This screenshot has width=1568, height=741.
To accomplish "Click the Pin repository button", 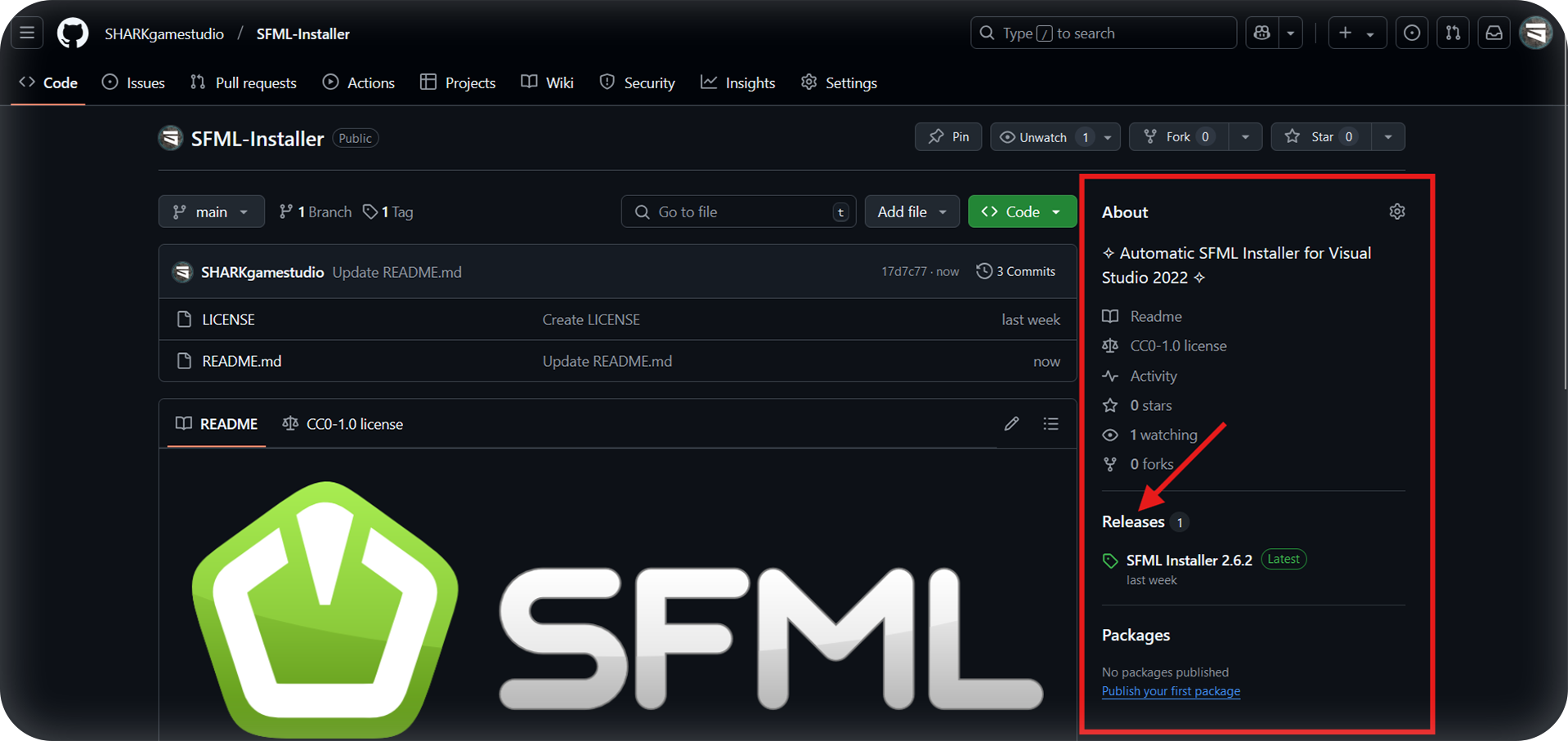I will [948, 136].
